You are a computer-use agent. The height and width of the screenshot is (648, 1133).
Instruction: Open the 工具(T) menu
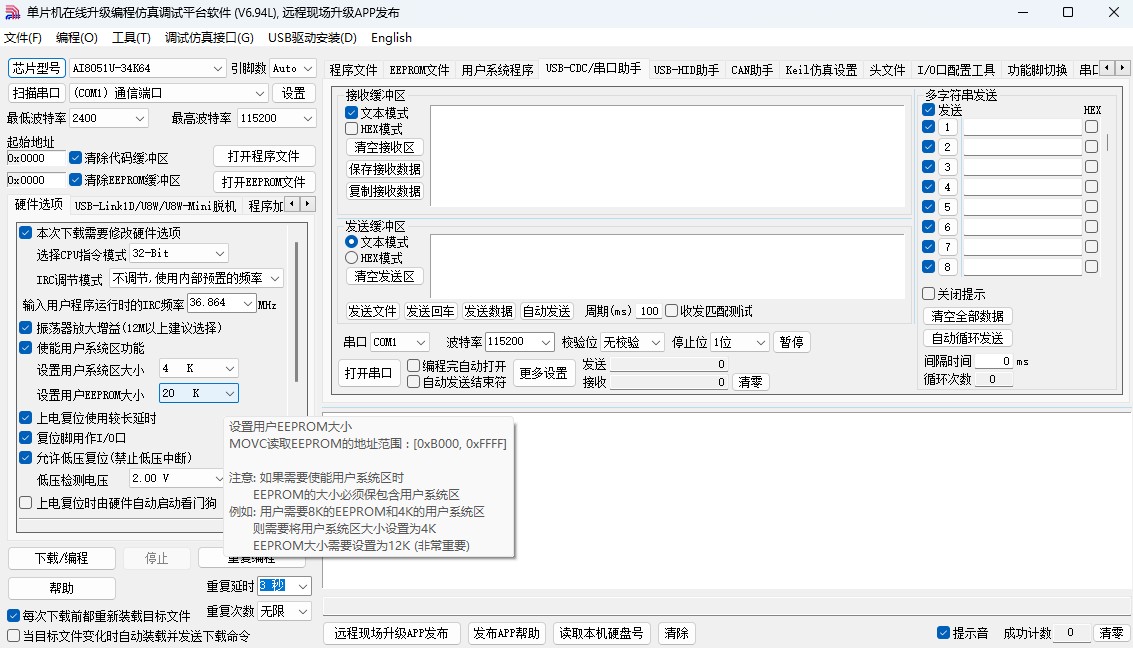point(132,38)
